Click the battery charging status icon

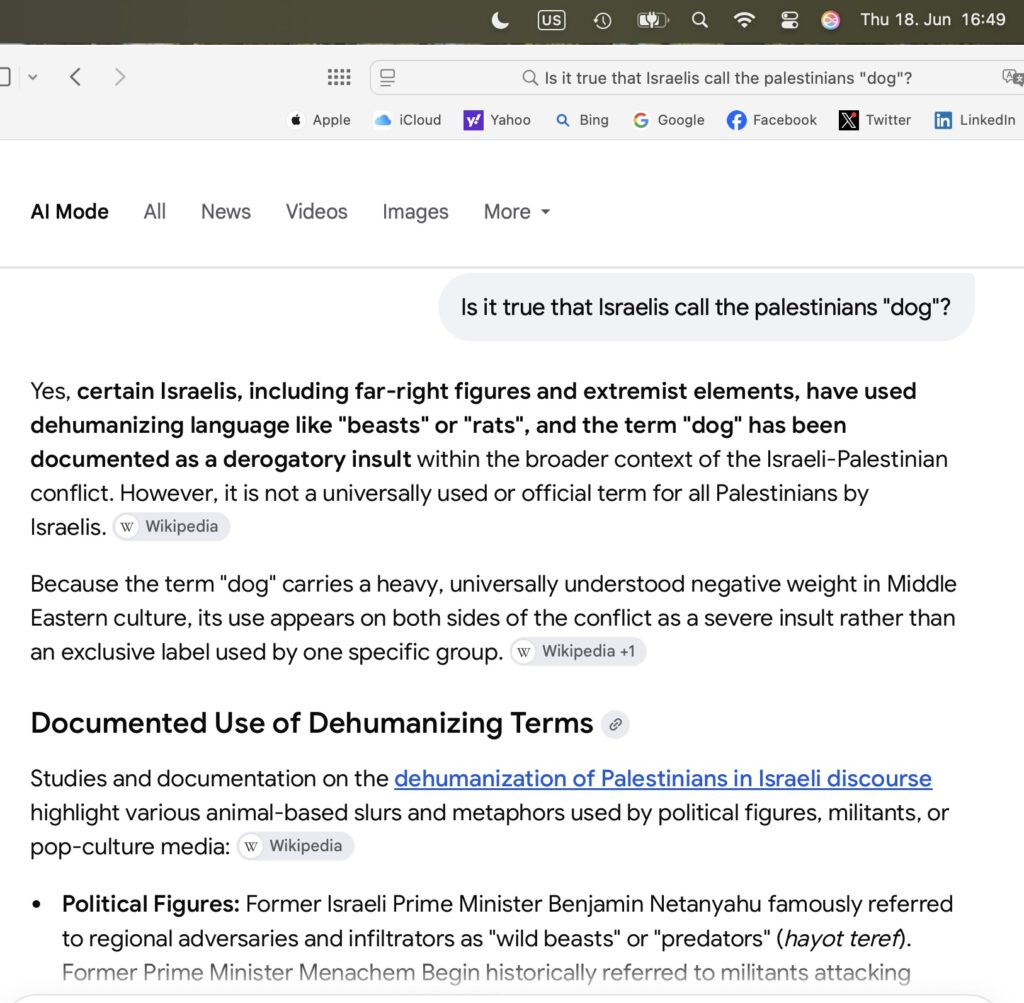(652, 20)
